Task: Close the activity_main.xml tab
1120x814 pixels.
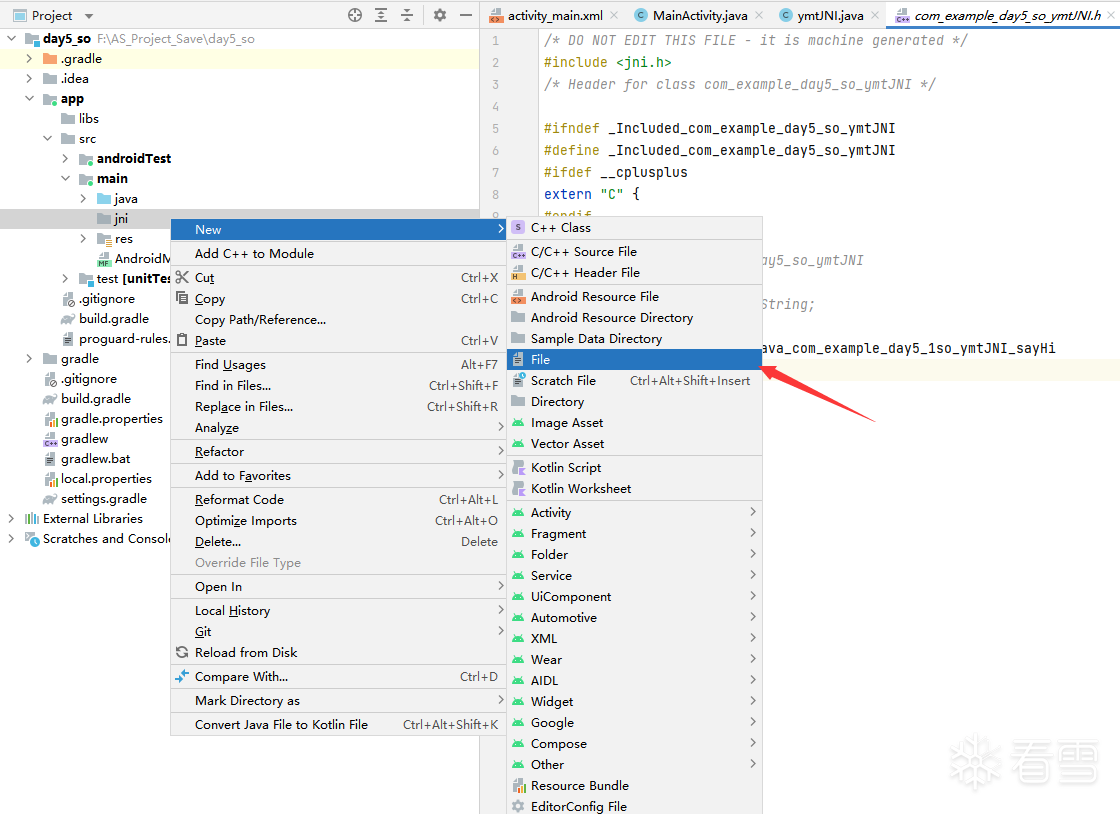Action: point(614,15)
